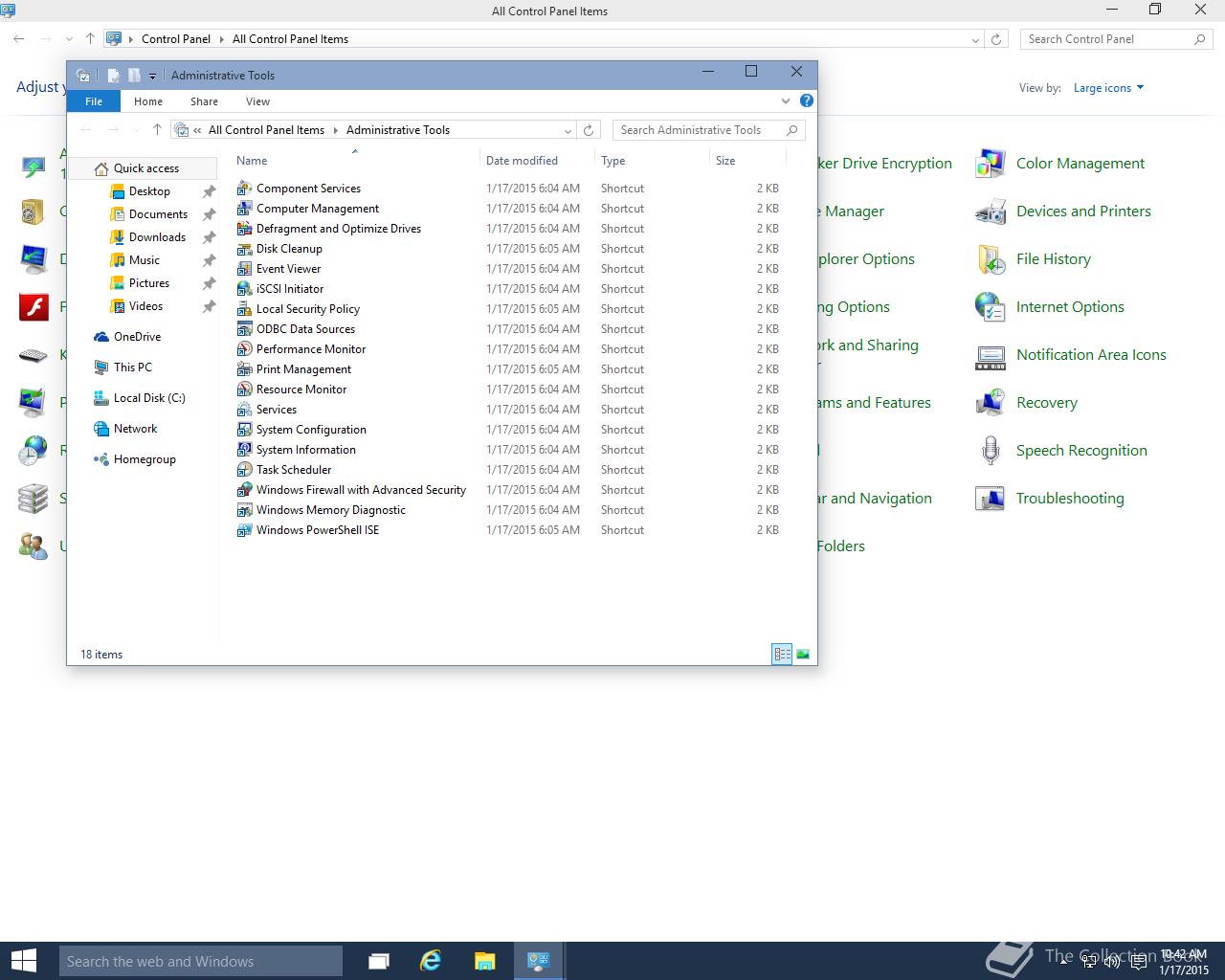Open the Share ribbon tab
This screenshot has height=980, width=1225.
(x=204, y=101)
